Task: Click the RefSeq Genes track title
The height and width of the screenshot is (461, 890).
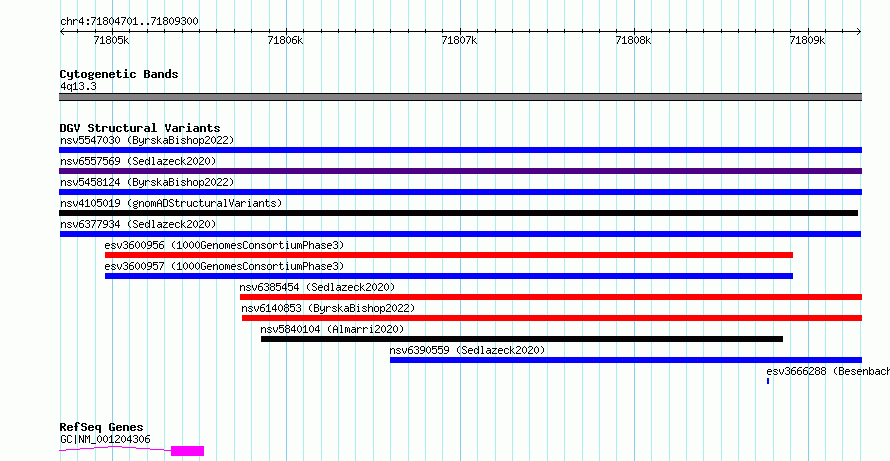Action: click(x=101, y=427)
